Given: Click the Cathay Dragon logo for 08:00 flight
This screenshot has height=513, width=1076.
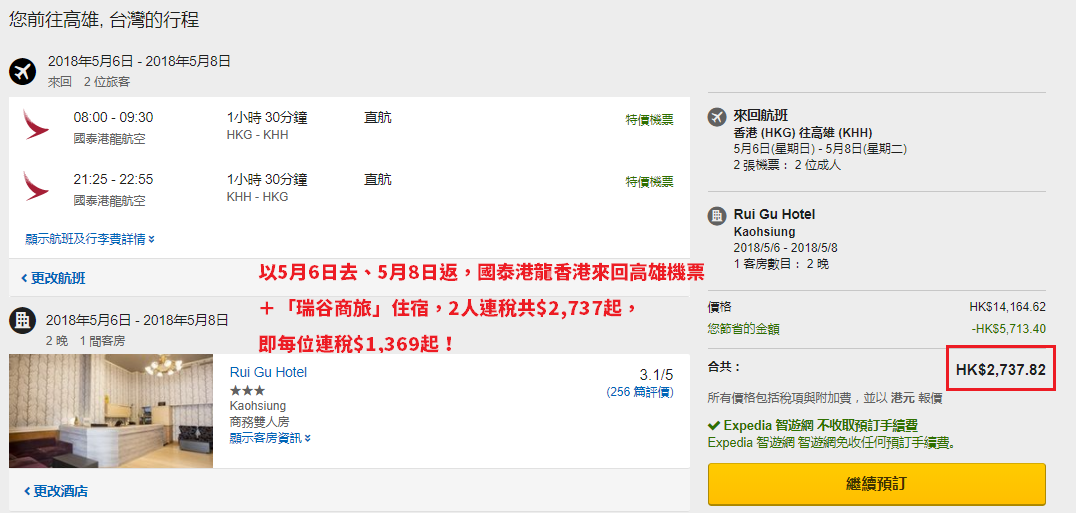Looking at the screenshot, I should click(x=35, y=124).
